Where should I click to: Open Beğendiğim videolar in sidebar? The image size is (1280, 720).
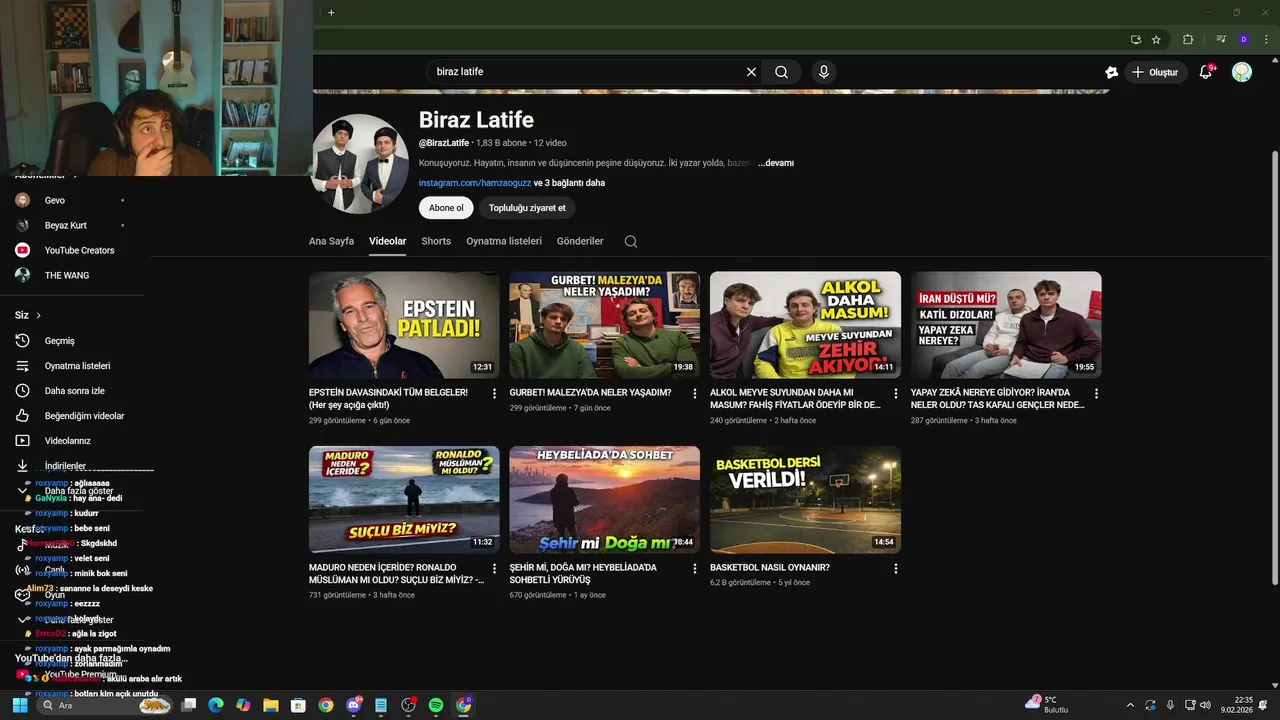pyautogui.click(x=70, y=416)
